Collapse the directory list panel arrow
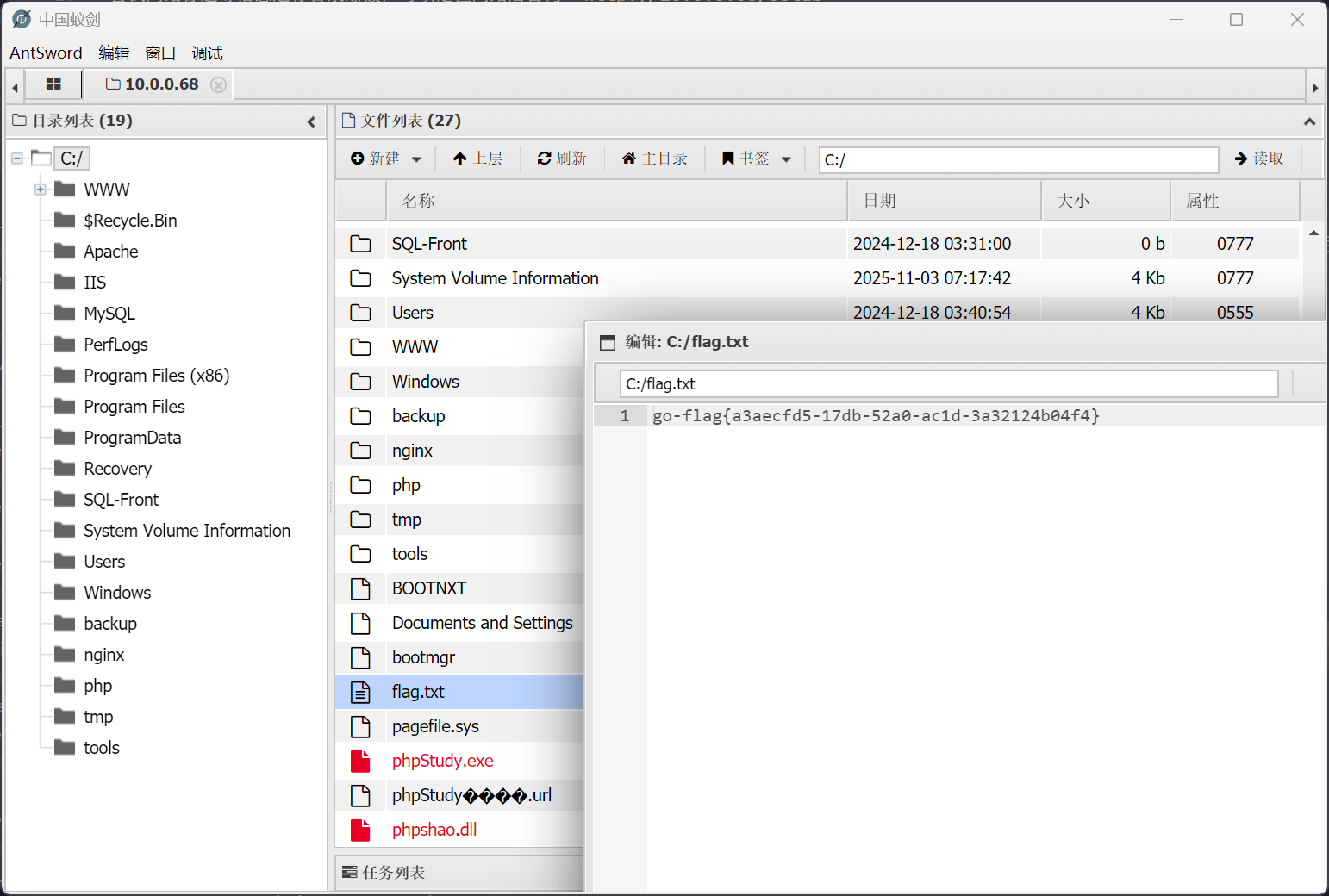Image resolution: width=1329 pixels, height=896 pixels. point(311,122)
